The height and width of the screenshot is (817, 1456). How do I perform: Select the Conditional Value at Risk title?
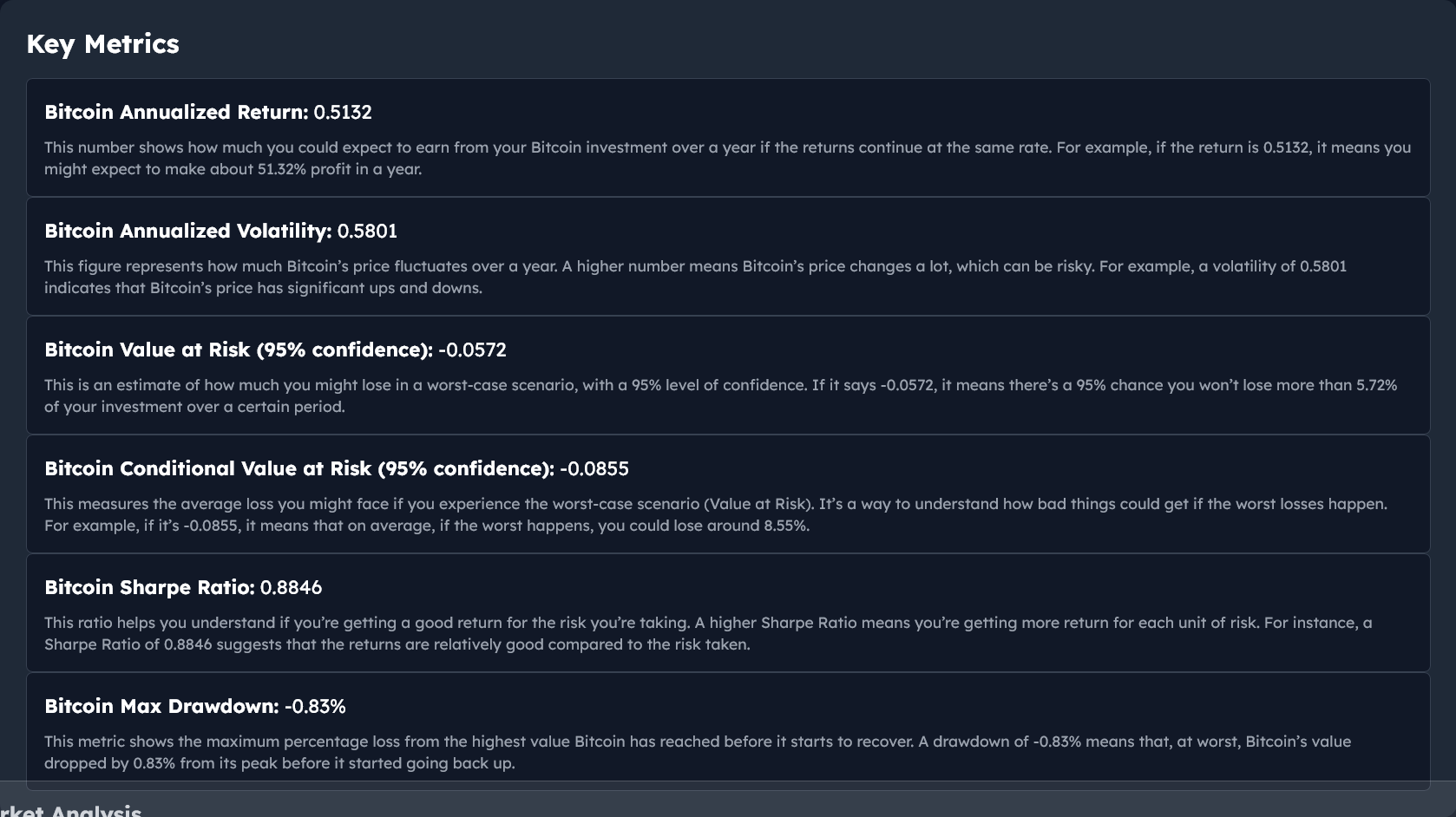click(x=299, y=468)
